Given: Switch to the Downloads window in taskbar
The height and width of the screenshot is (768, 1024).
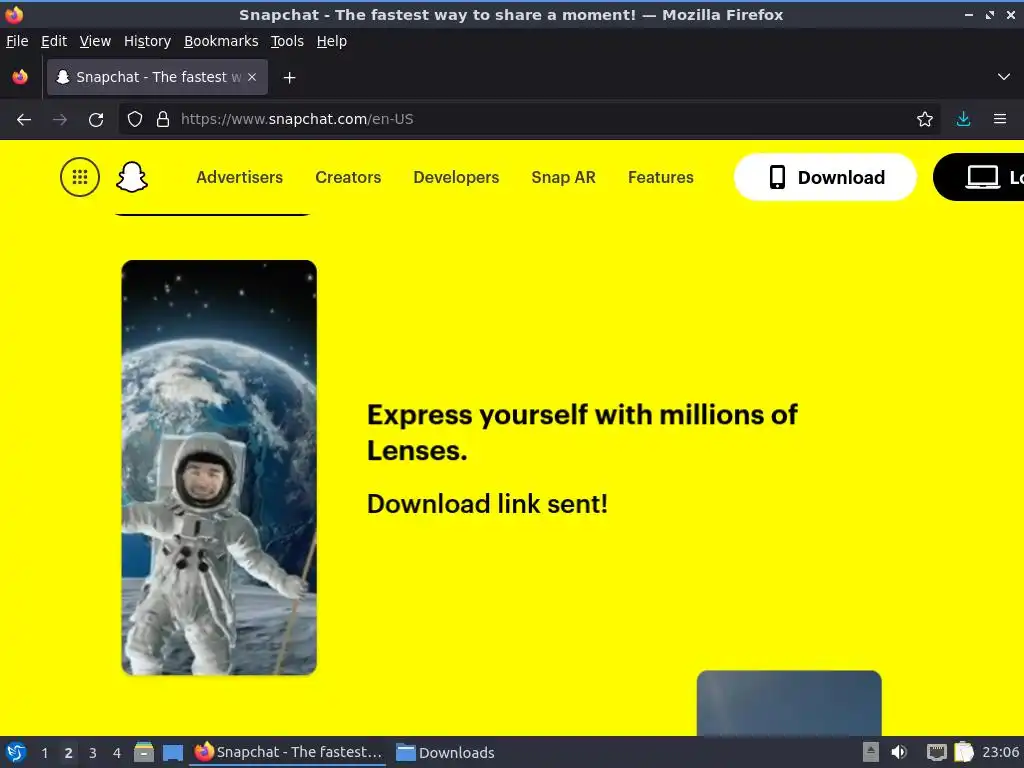Looking at the screenshot, I should [x=446, y=752].
